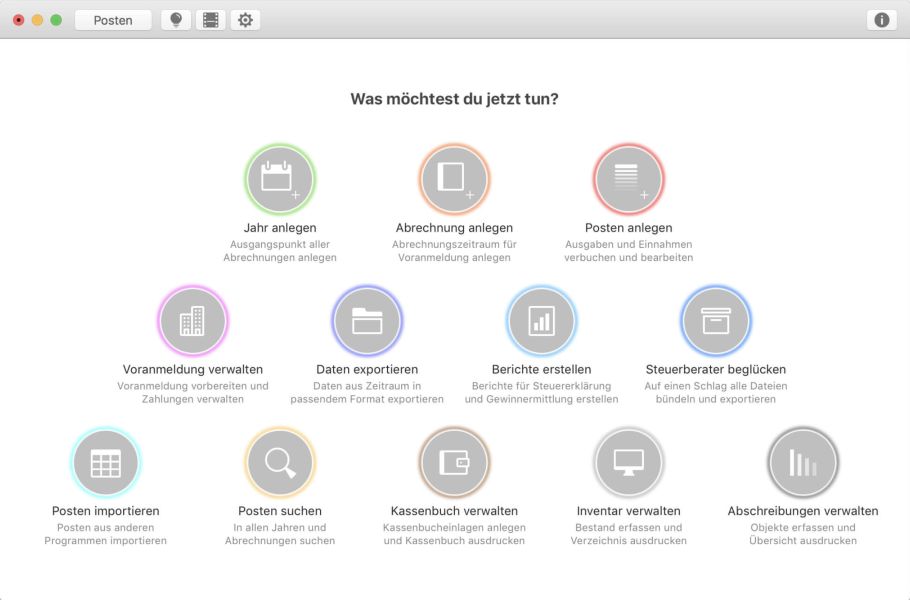This screenshot has width=910, height=600.
Task: Click the 'Was möchtest du jetzt tun?' heading
Action: [x=454, y=99]
